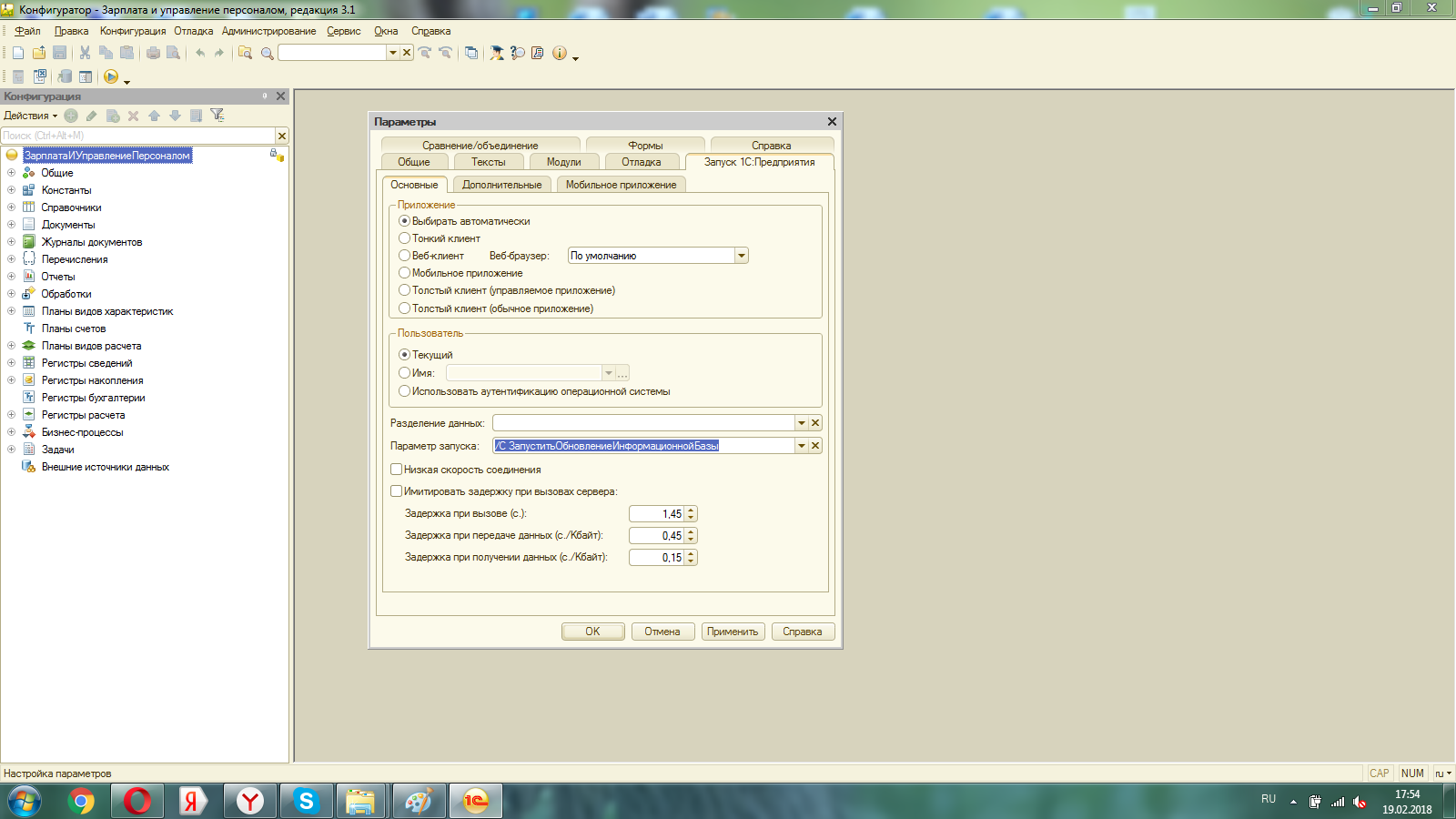
Task: Expand the Обработки tree node
Action: click(11, 294)
